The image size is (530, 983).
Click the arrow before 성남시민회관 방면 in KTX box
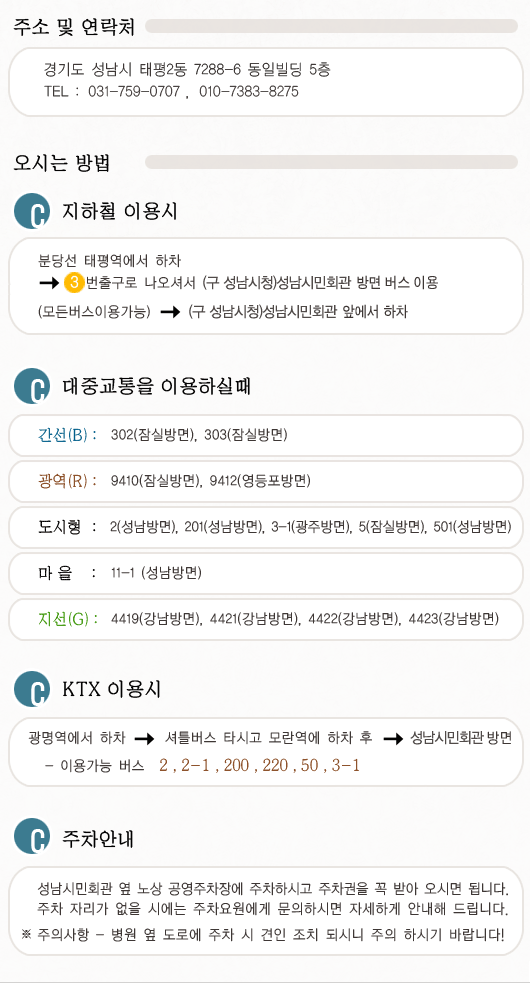click(x=393, y=740)
